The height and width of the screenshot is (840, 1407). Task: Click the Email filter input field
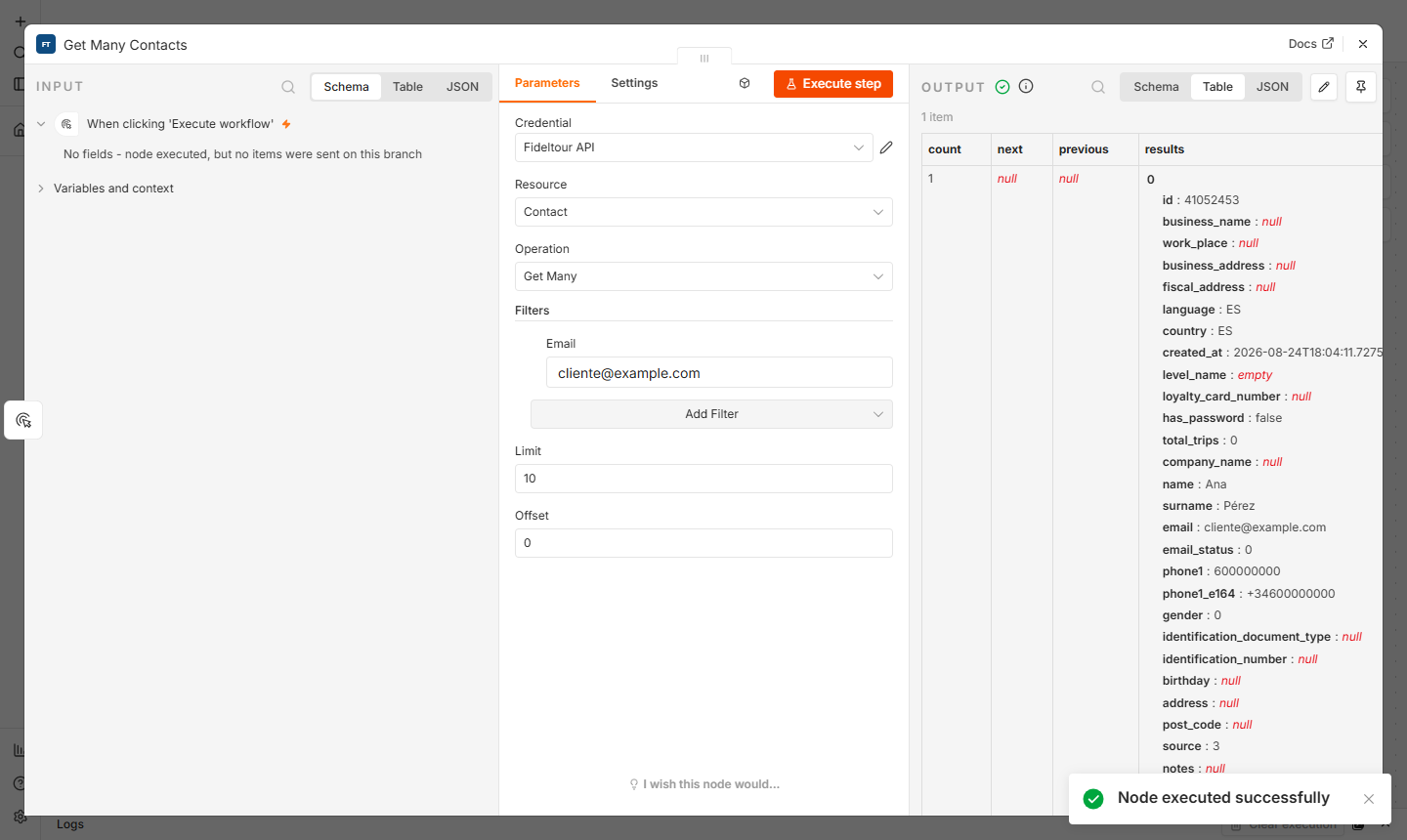[x=719, y=373]
